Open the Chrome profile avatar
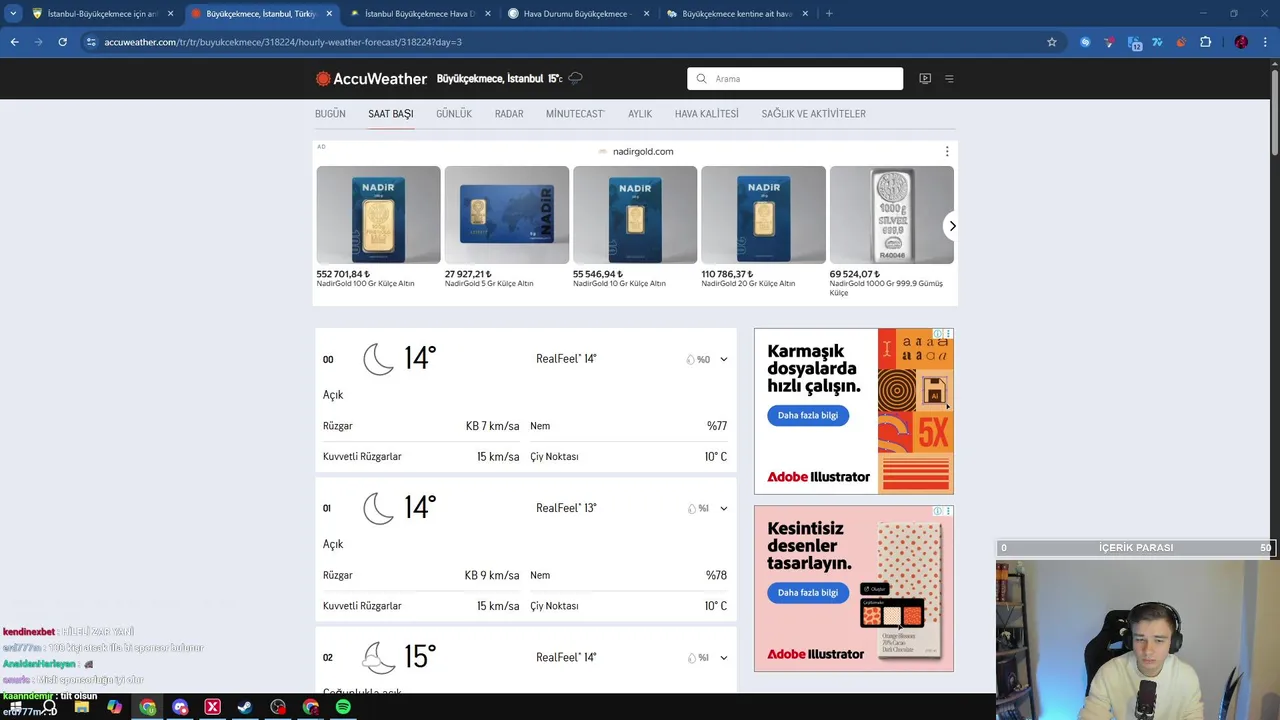Image resolution: width=1280 pixels, height=720 pixels. tap(1241, 42)
